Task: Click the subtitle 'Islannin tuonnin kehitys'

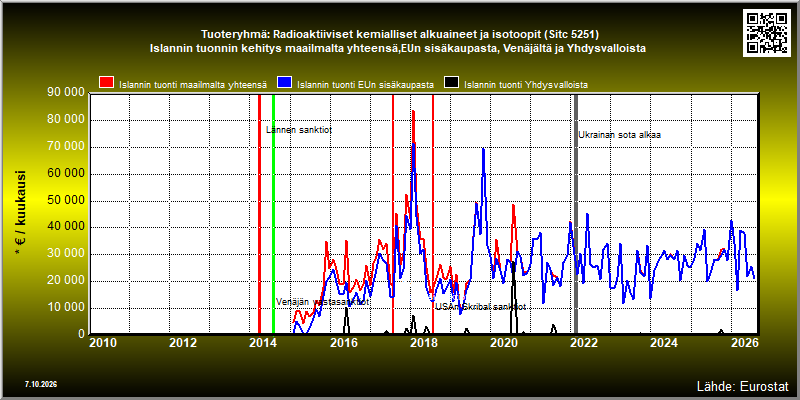Action: tap(398, 49)
